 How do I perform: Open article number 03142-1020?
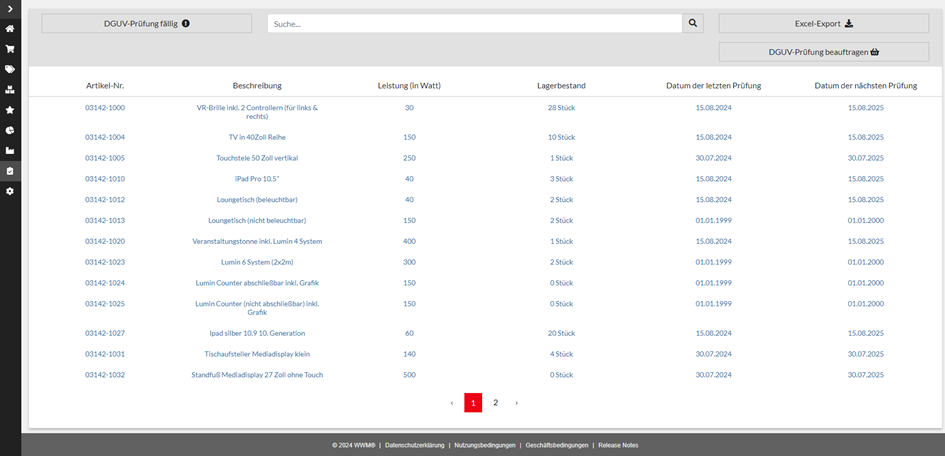105,241
